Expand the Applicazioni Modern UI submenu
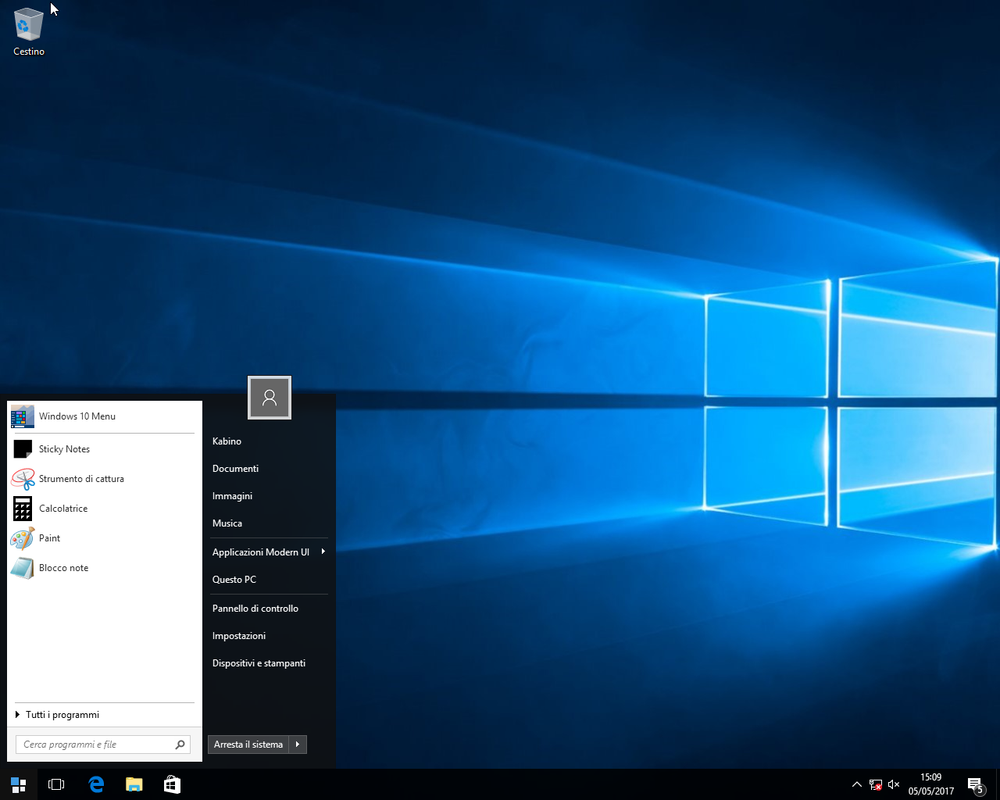1000x800 pixels. 268,552
